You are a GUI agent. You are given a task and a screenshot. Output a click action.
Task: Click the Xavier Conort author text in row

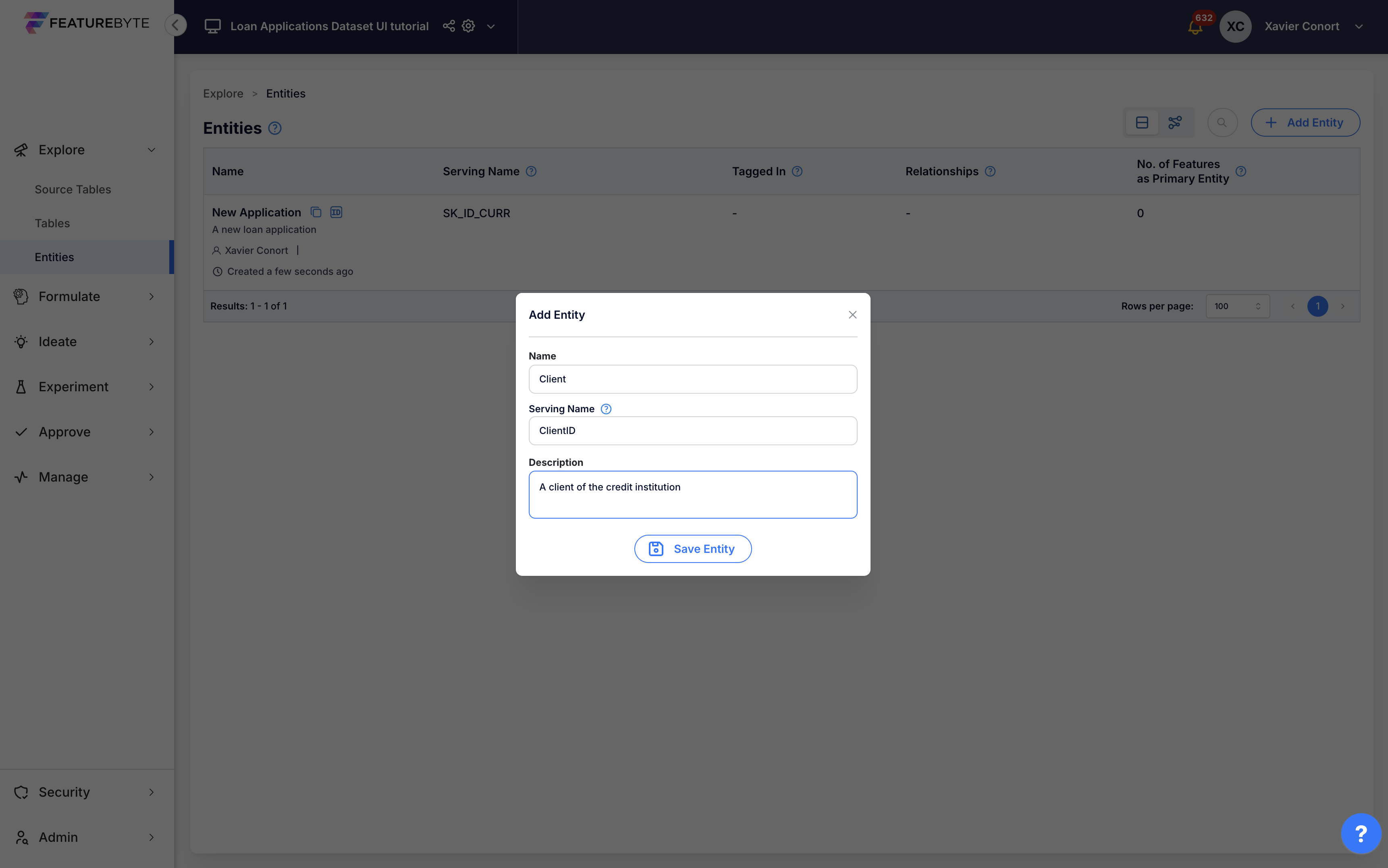(256, 250)
